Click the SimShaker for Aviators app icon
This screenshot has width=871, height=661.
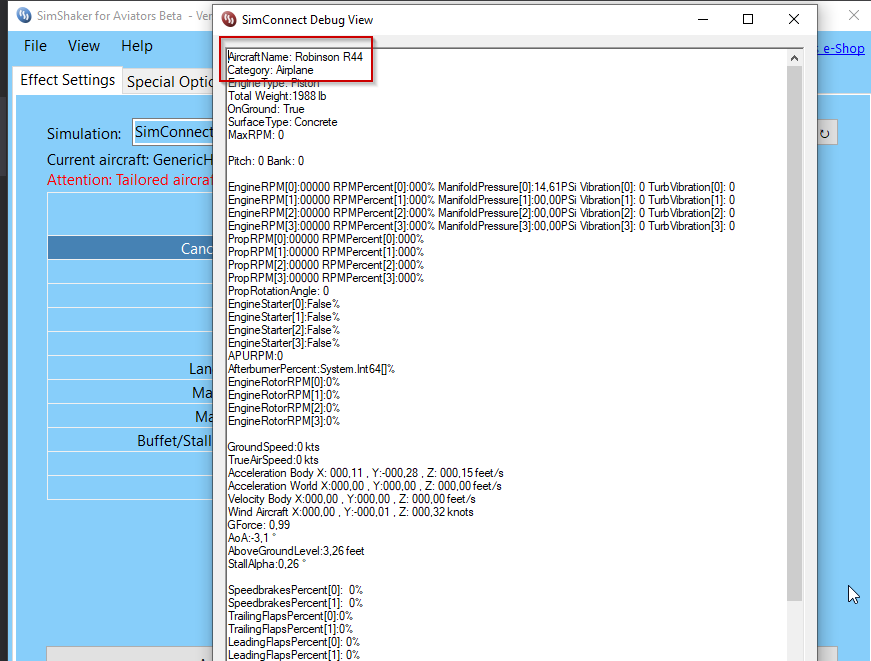click(x=24, y=15)
